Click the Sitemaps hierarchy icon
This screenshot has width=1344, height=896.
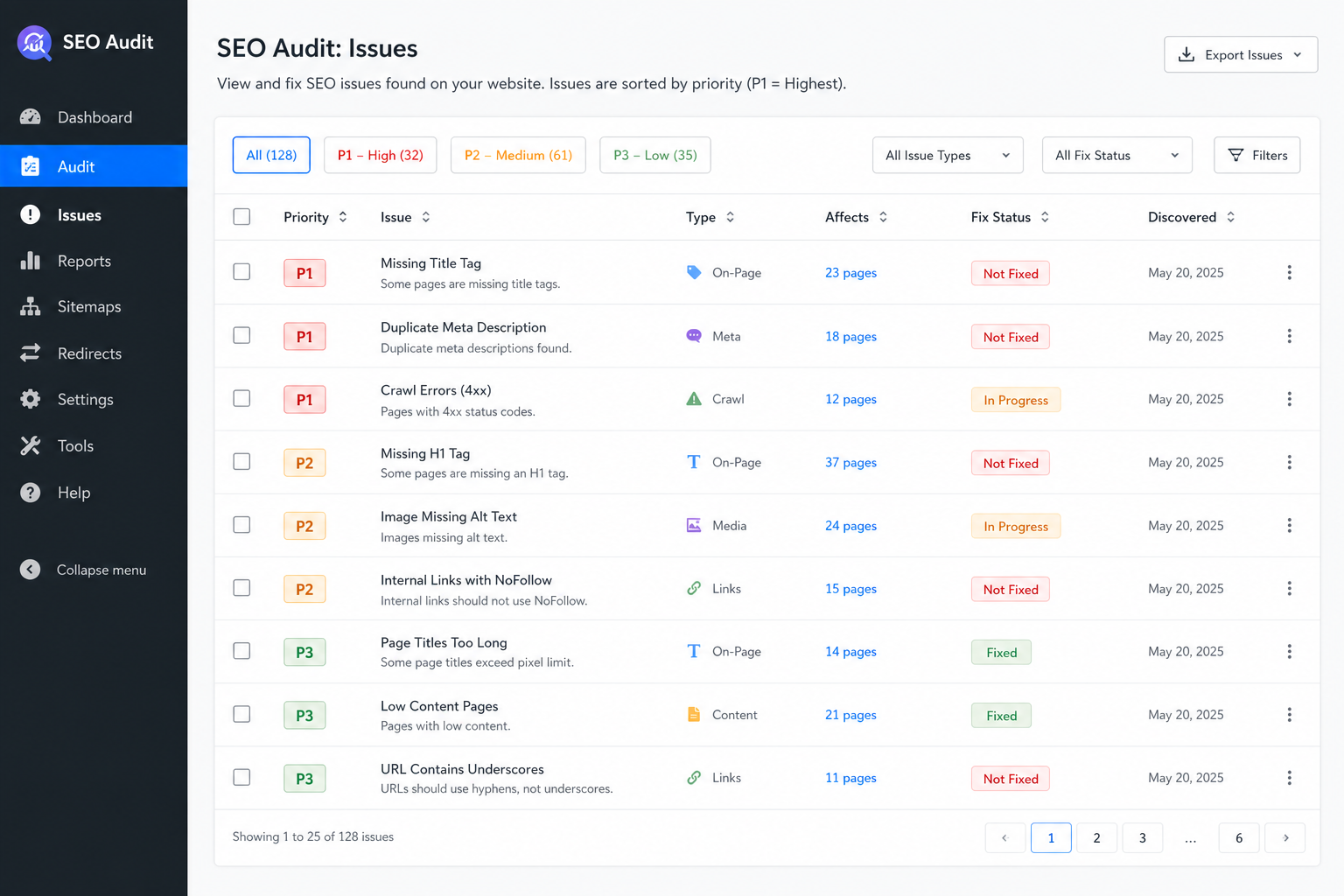pyautogui.click(x=31, y=306)
